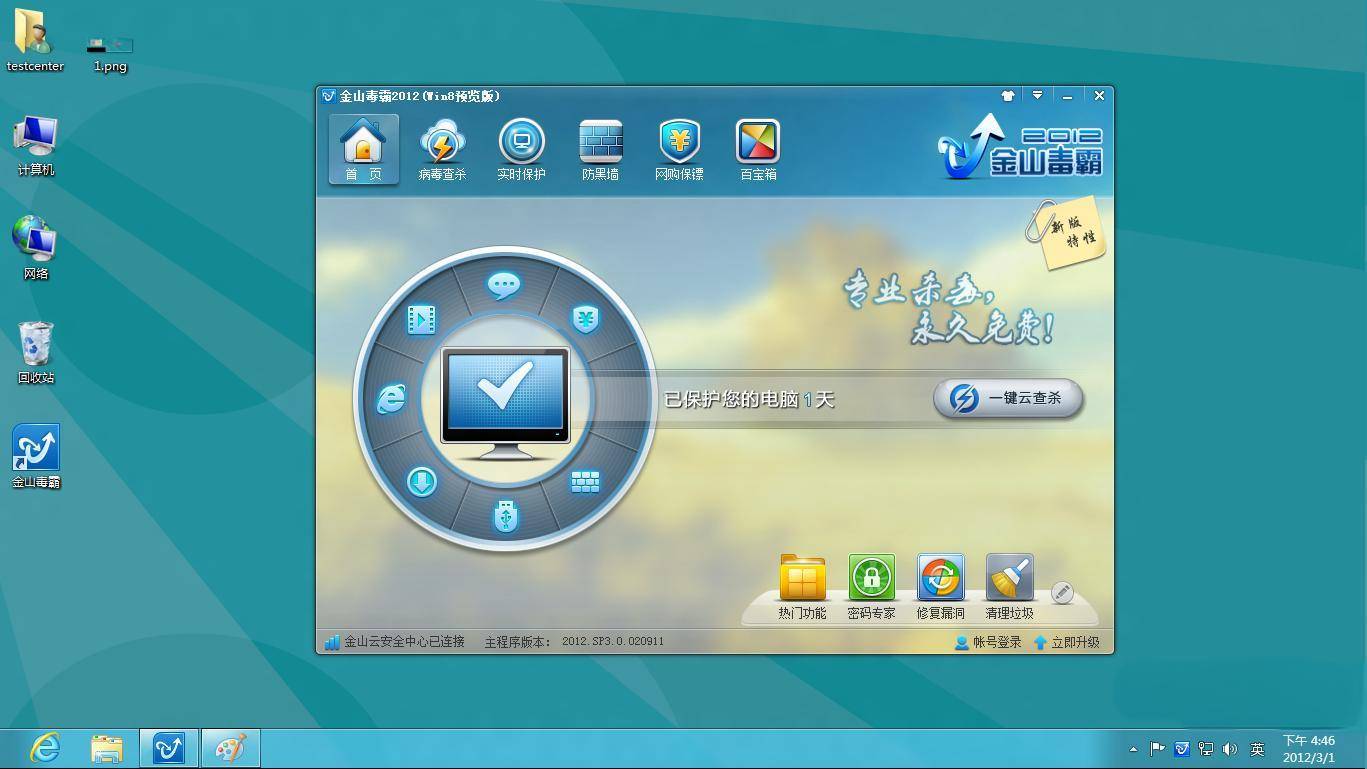The height and width of the screenshot is (769, 1367).
Task: Open the Paint taskbar button
Action: [x=231, y=748]
